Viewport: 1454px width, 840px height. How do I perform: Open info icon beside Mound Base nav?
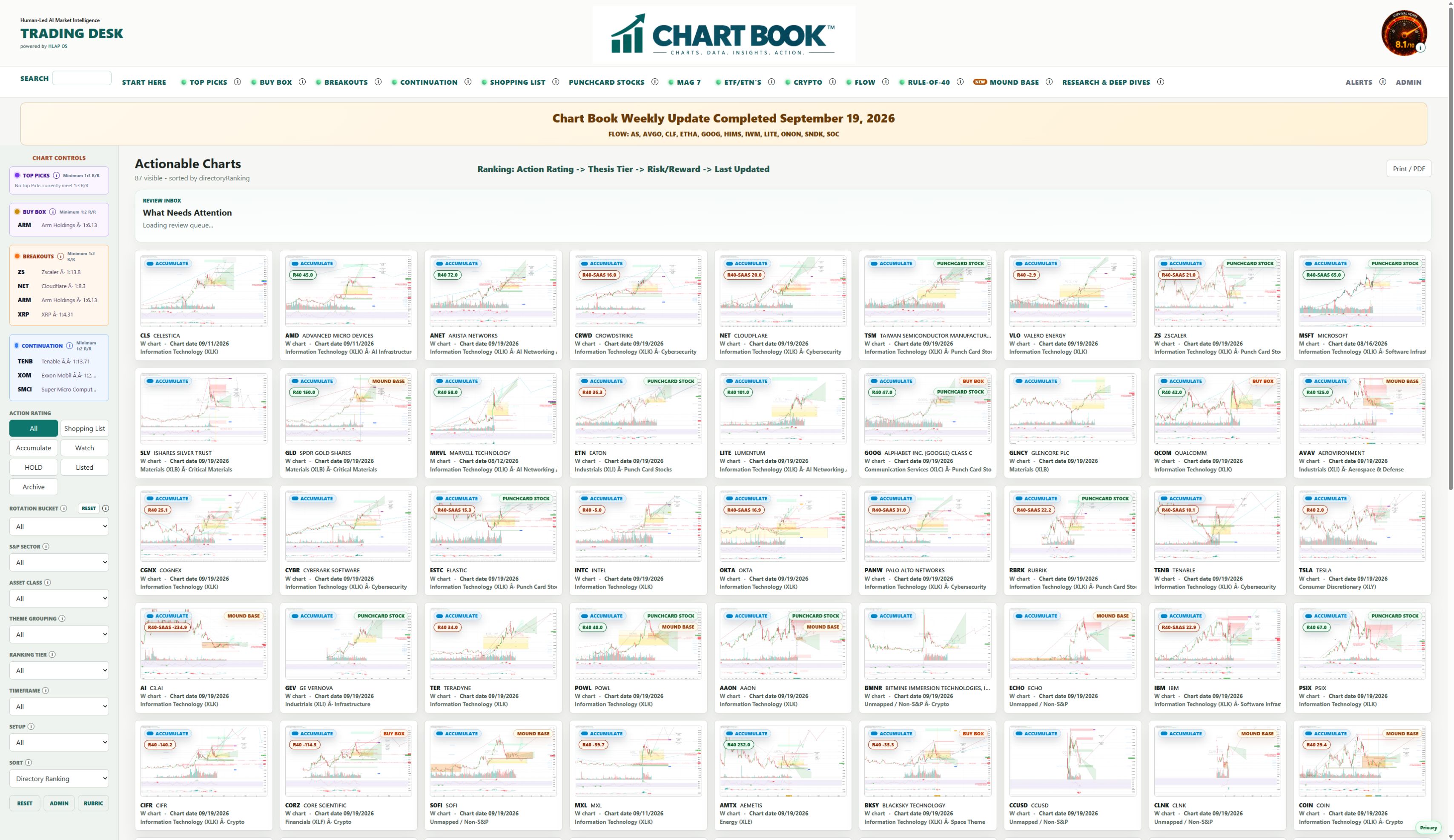coord(1049,82)
